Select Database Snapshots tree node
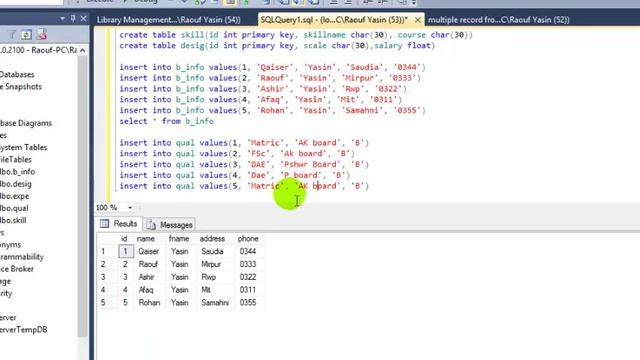Image resolution: width=640 pixels, height=360 pixels. point(21,87)
